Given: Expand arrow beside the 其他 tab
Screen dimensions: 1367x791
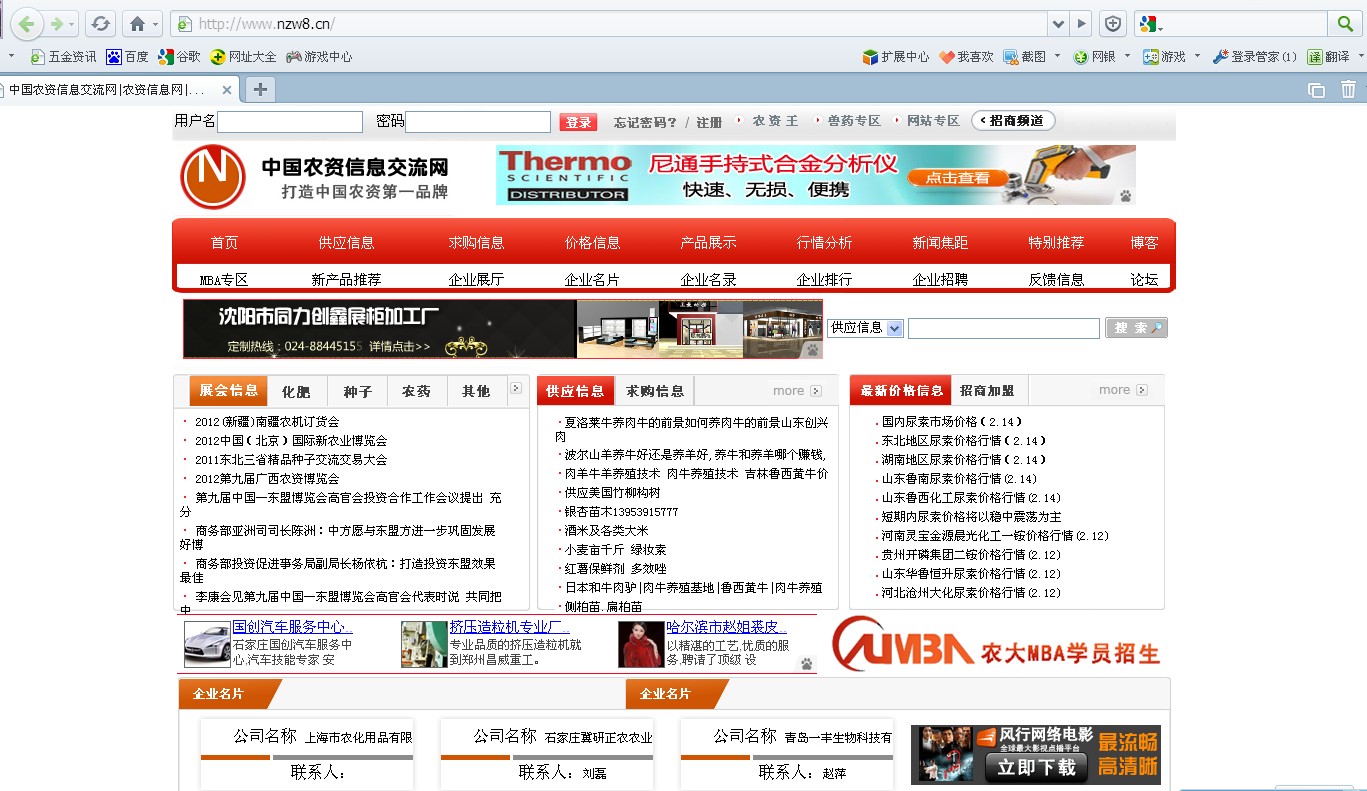Looking at the screenshot, I should tap(516, 388).
